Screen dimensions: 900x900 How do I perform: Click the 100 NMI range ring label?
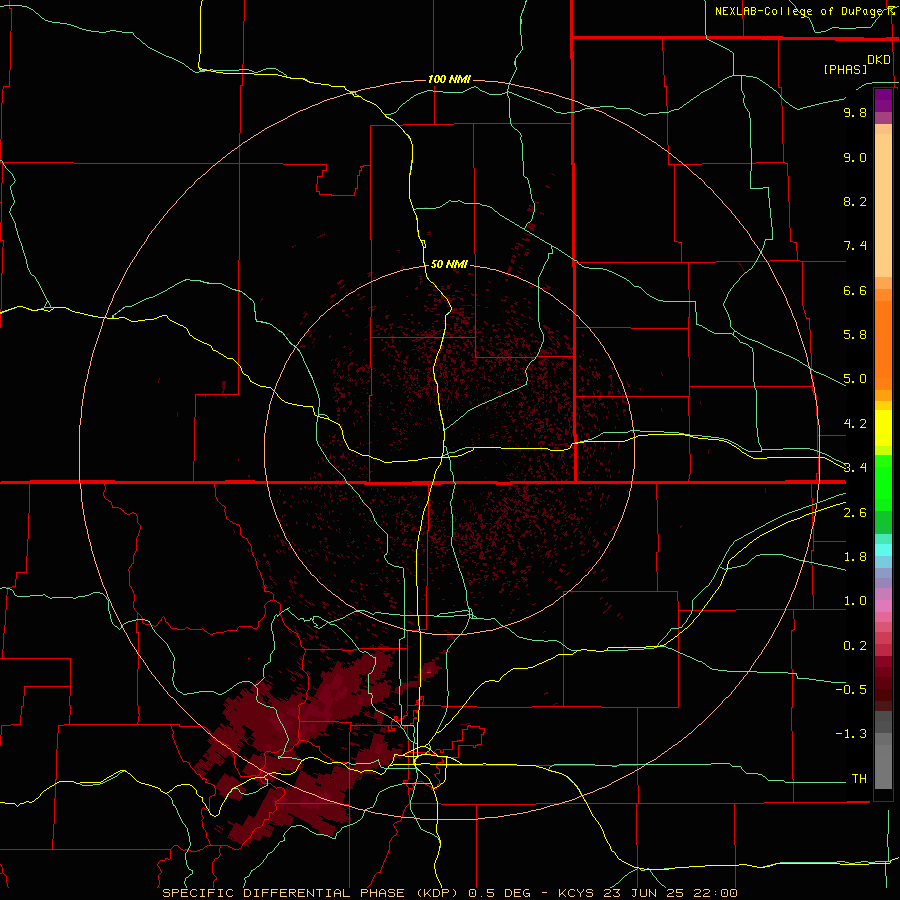[449, 79]
